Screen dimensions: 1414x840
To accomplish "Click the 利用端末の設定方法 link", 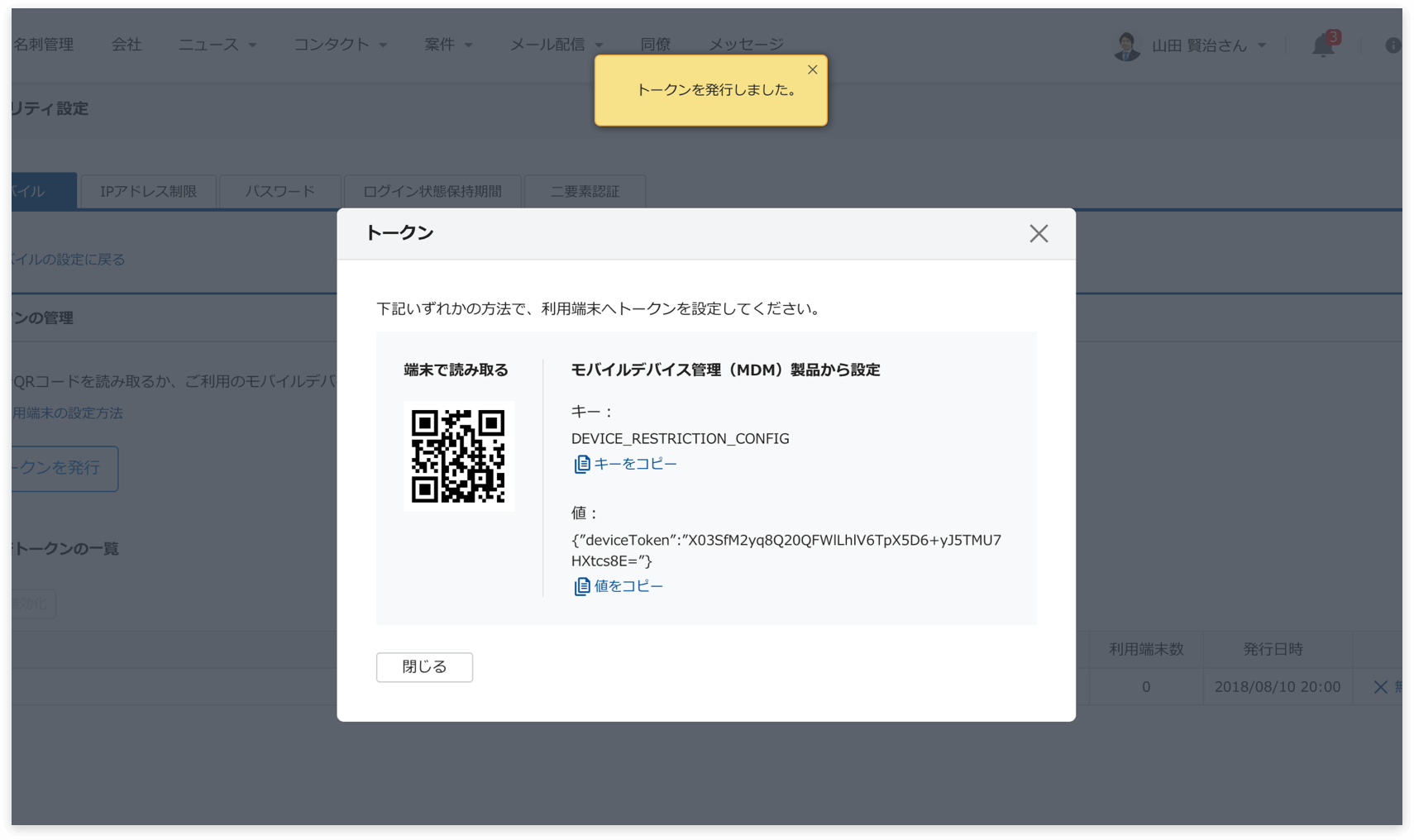I will click(x=67, y=413).
